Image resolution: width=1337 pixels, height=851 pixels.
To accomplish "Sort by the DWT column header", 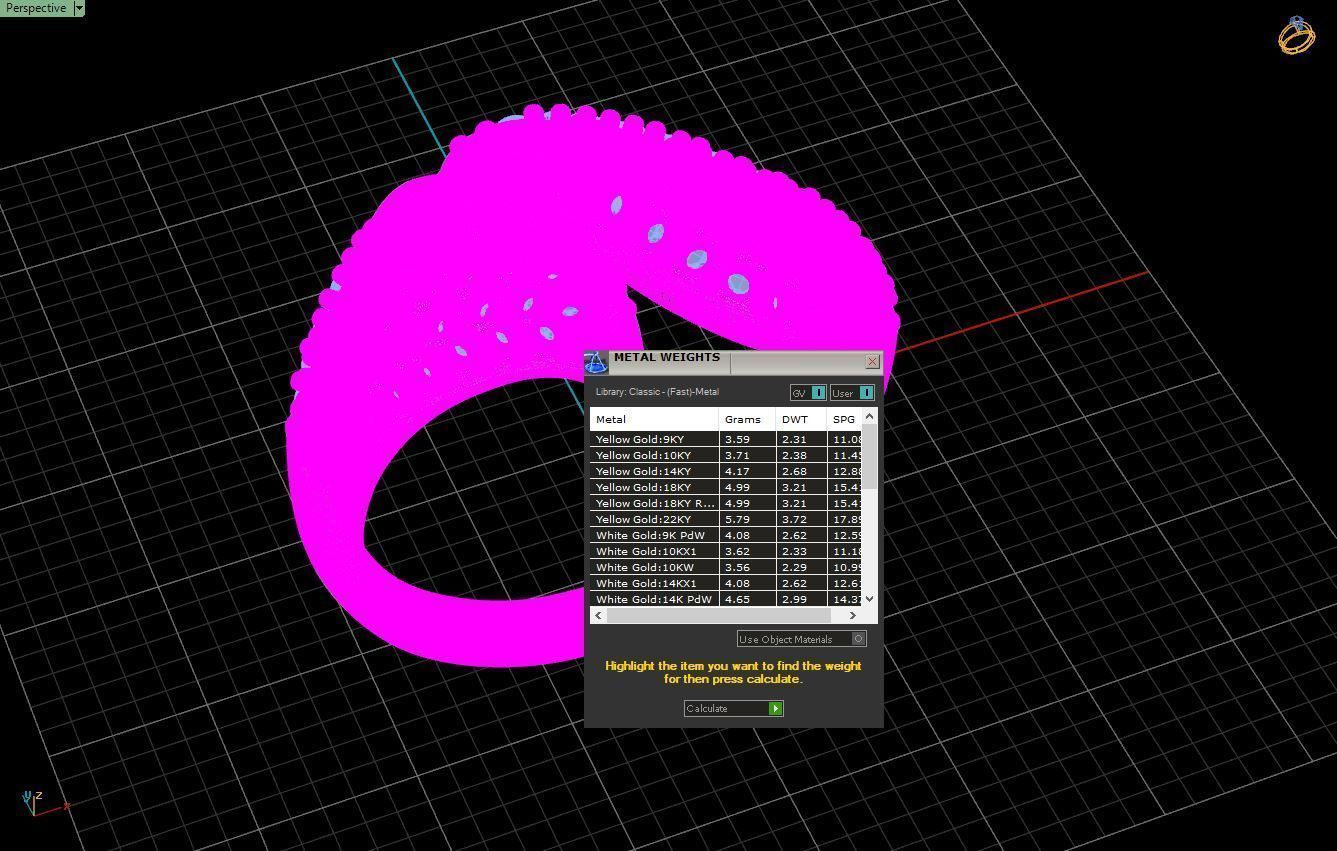I will [801, 419].
